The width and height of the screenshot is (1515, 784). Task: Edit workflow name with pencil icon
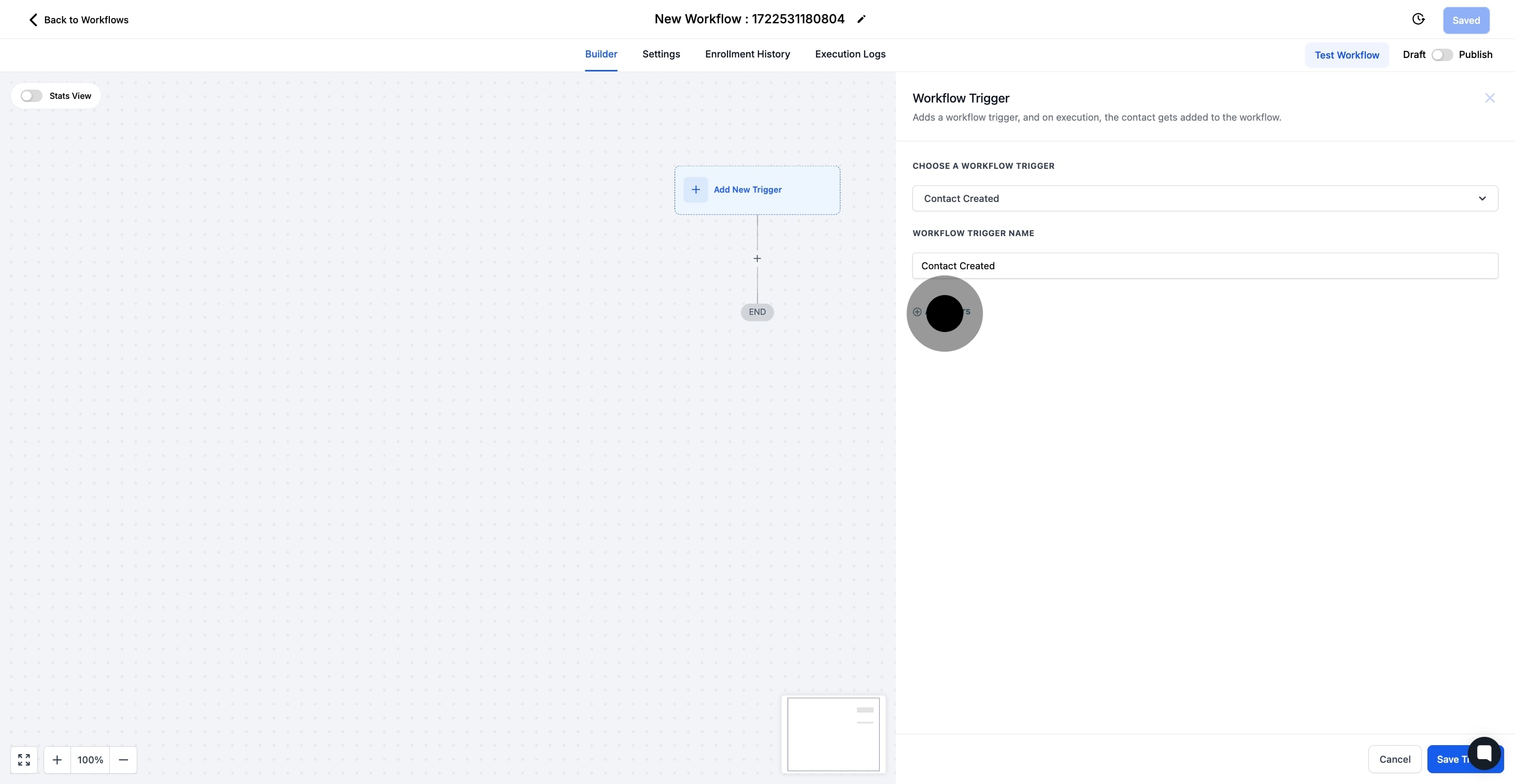coord(861,19)
